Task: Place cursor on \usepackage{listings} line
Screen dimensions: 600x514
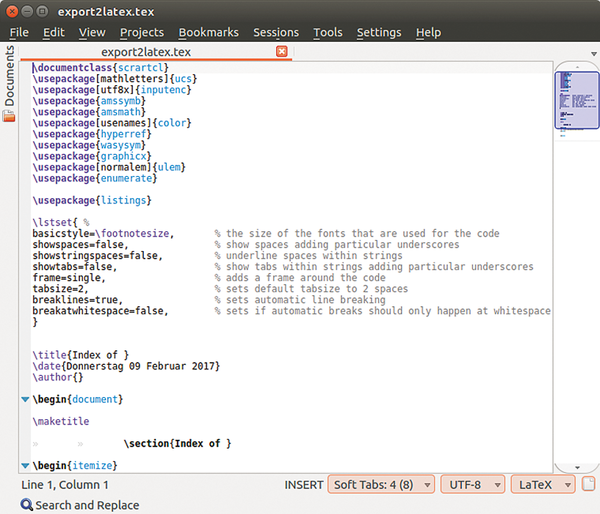Action: pos(92,201)
